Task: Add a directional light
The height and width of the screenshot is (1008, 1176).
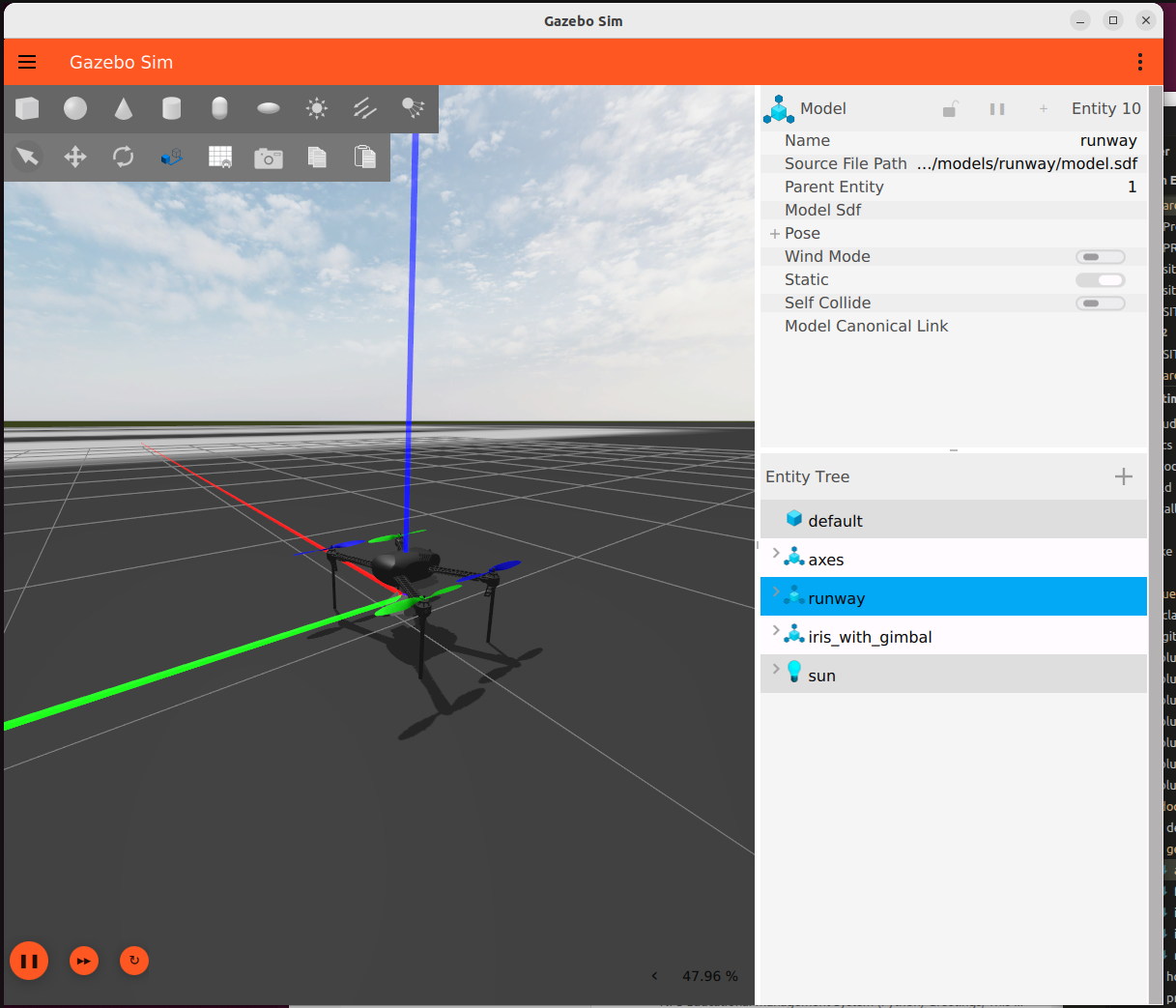Action: coord(365,108)
